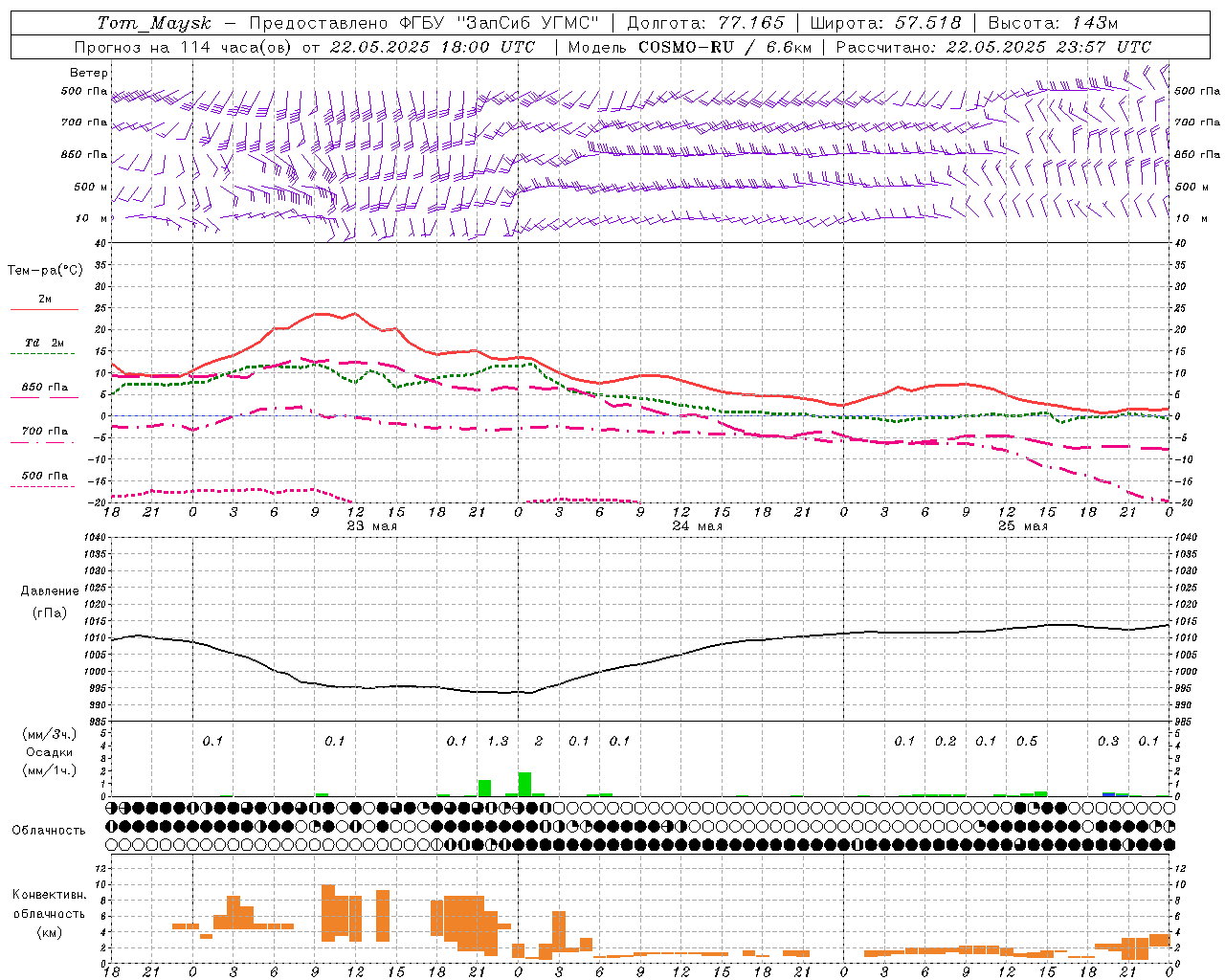
Task: Click the '850 гПа' entry in temperature legend
Action: tap(44, 387)
